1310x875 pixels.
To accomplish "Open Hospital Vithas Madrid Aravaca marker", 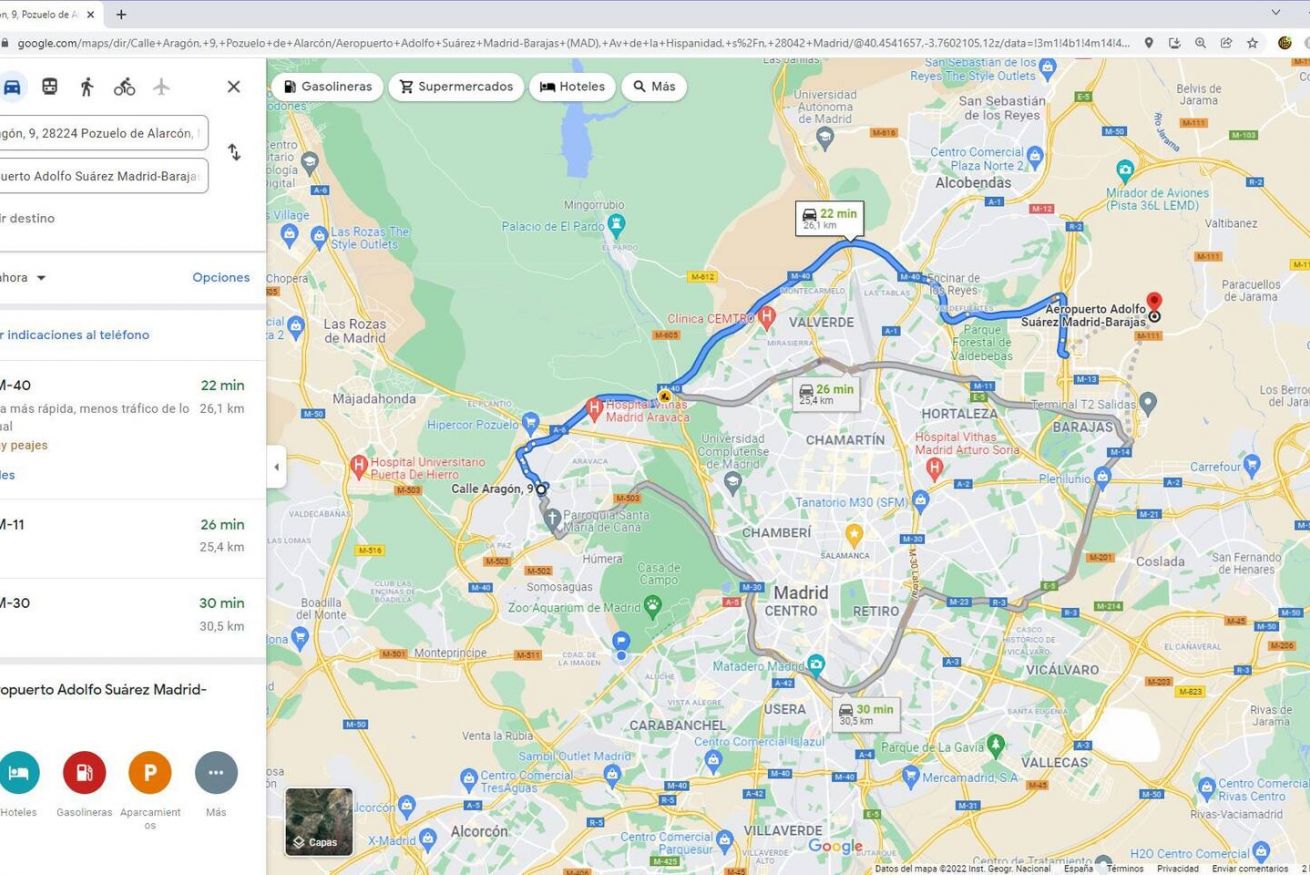I will (594, 407).
